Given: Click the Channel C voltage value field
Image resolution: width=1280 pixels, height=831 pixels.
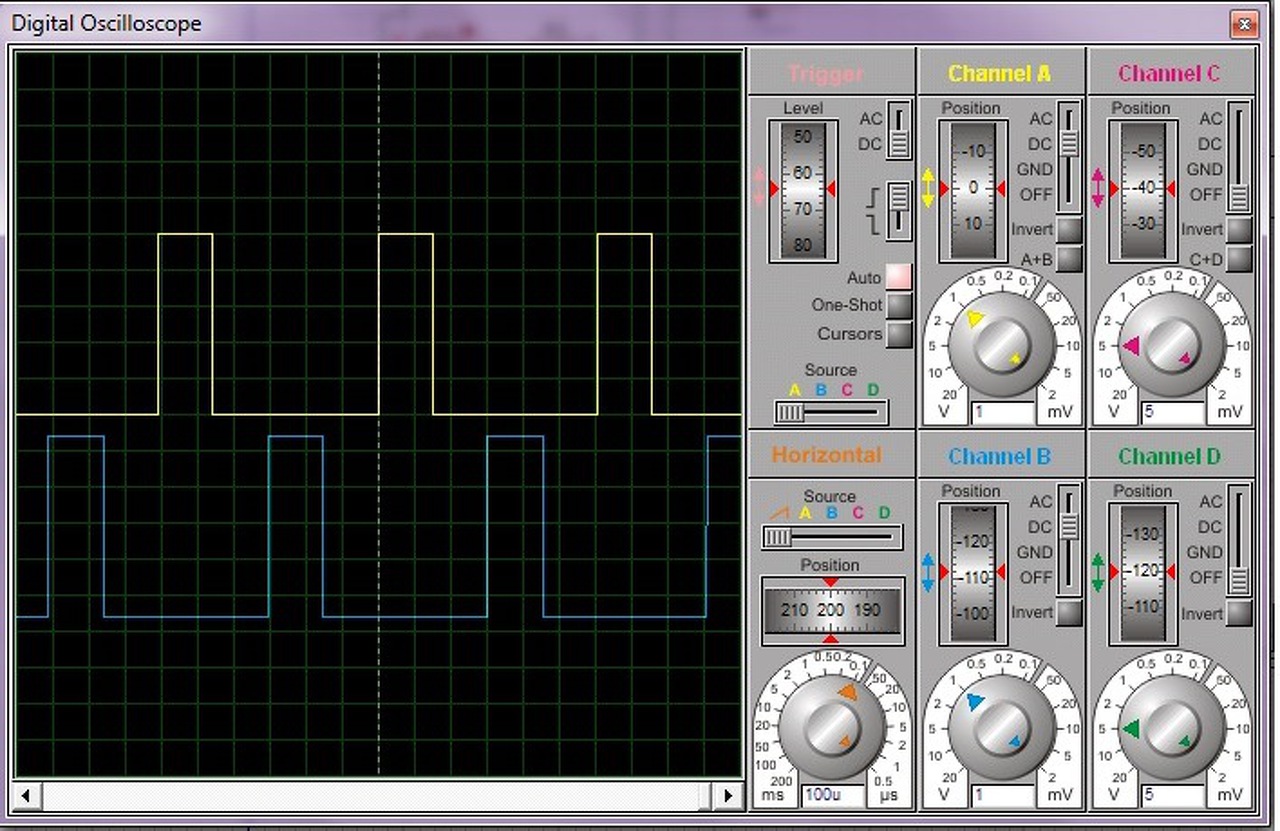Looking at the screenshot, I should [1170, 412].
